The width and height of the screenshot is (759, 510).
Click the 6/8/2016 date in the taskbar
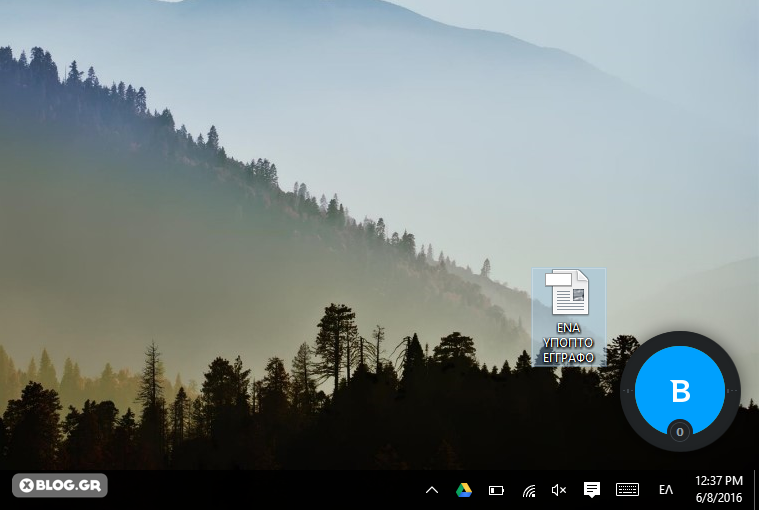[x=717, y=498]
